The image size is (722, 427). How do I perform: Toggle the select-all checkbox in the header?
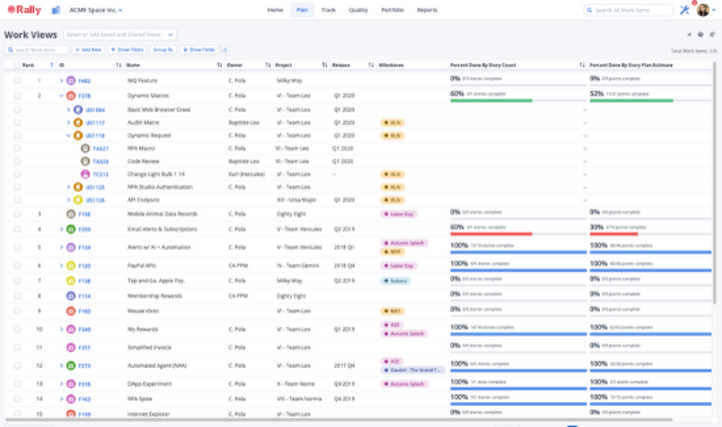pyautogui.click(x=15, y=64)
